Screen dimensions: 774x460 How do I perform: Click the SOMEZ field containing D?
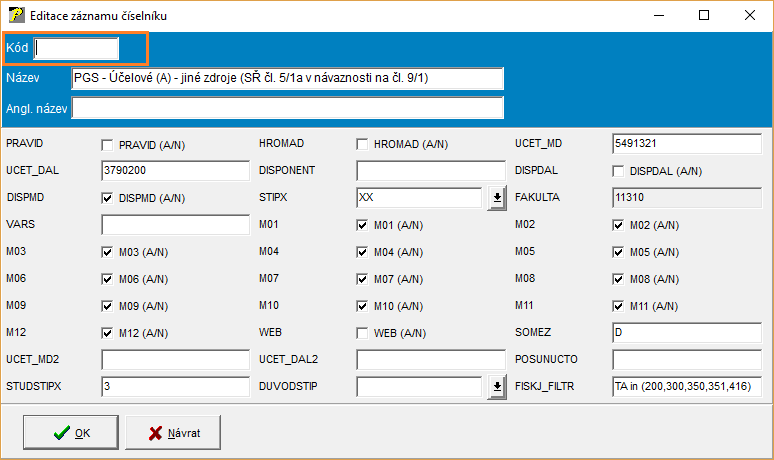[686, 332]
